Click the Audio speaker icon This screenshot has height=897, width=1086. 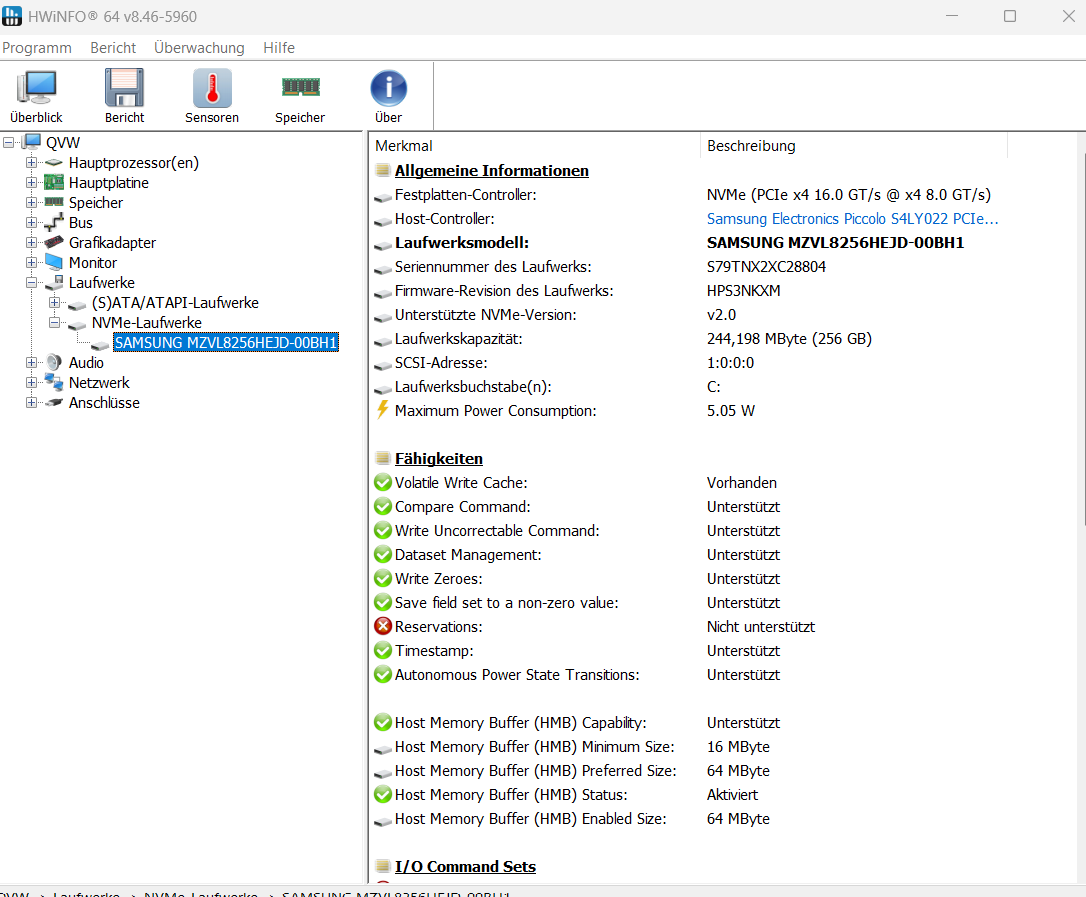tap(54, 362)
